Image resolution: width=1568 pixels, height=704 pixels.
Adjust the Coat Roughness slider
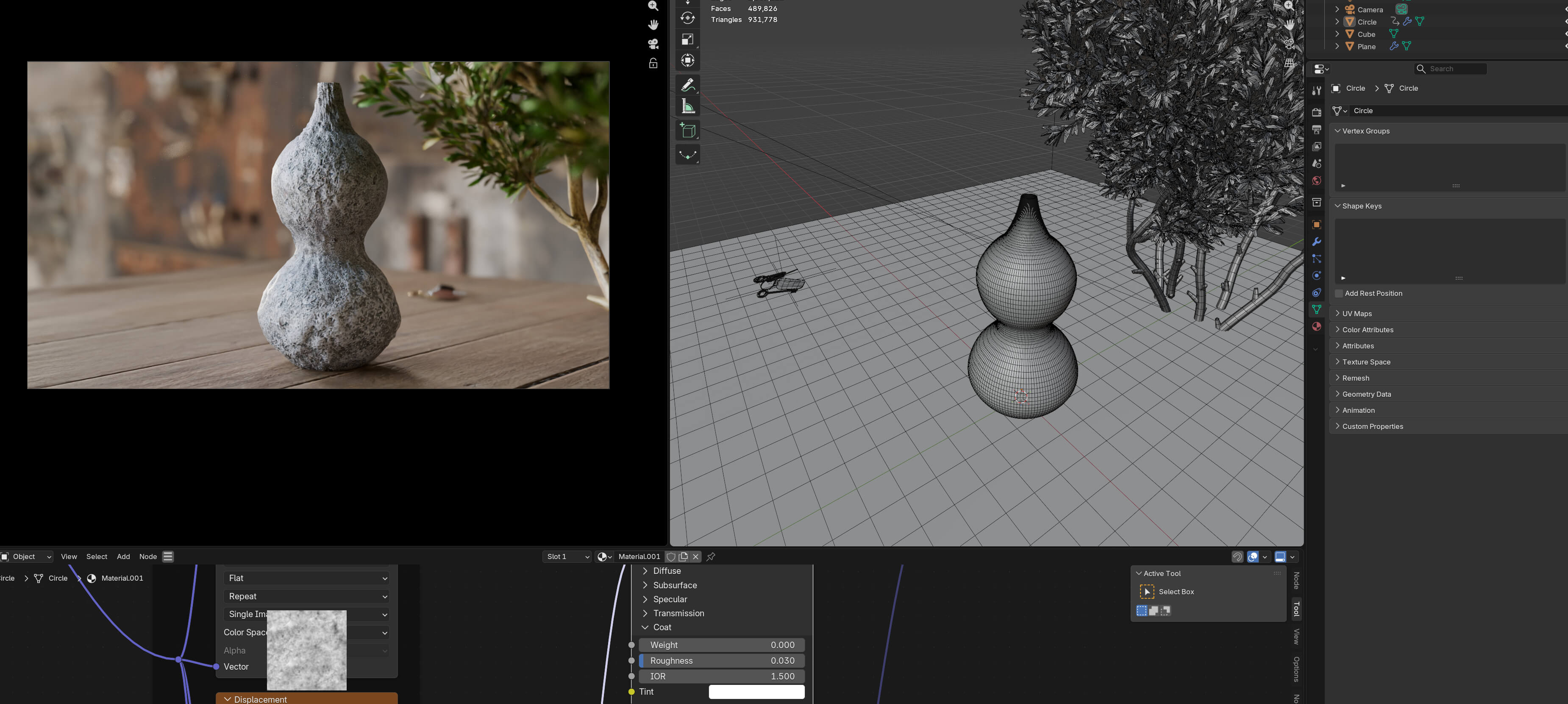pos(722,661)
